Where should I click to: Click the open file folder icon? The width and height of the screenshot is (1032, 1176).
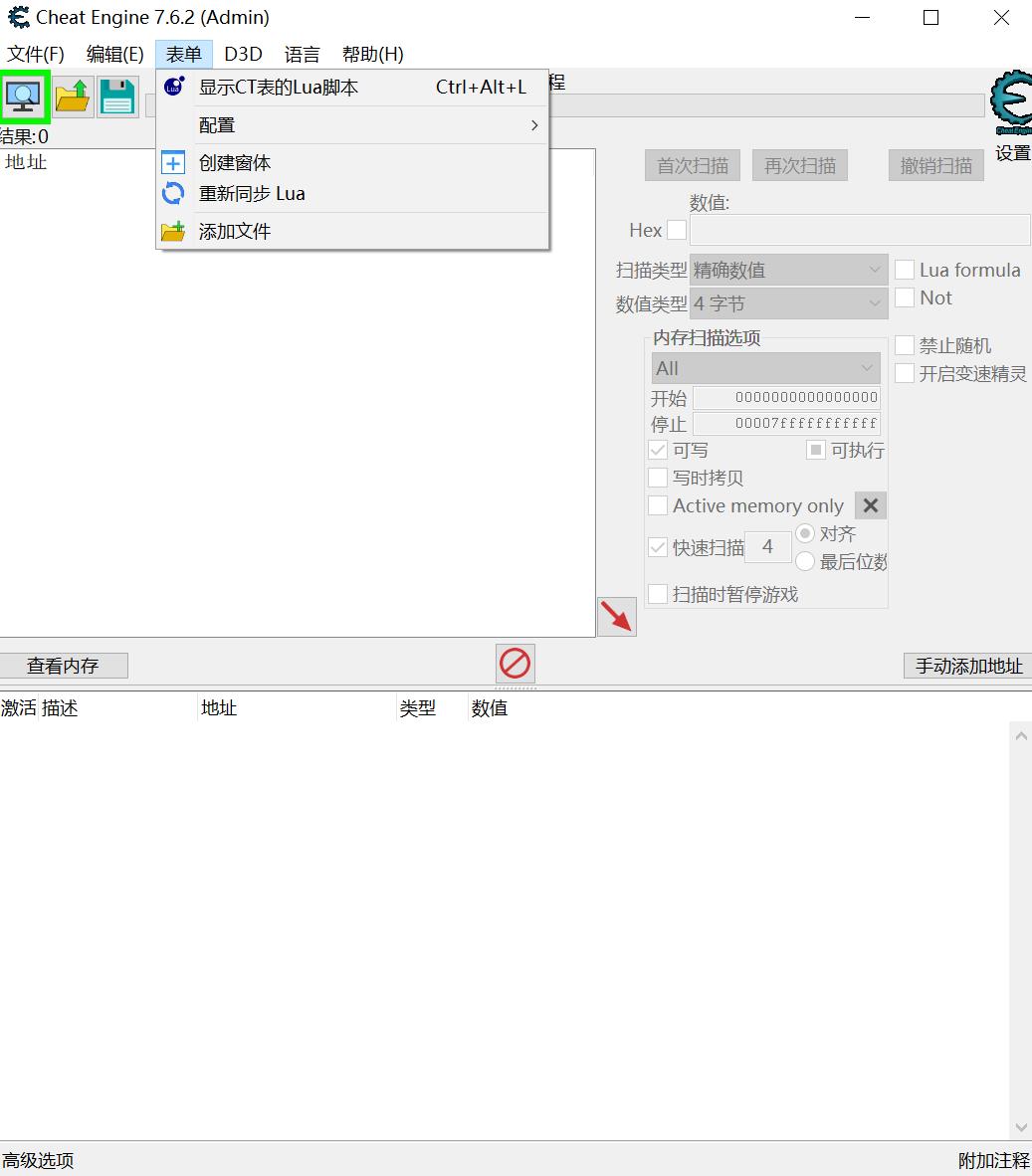(73, 97)
